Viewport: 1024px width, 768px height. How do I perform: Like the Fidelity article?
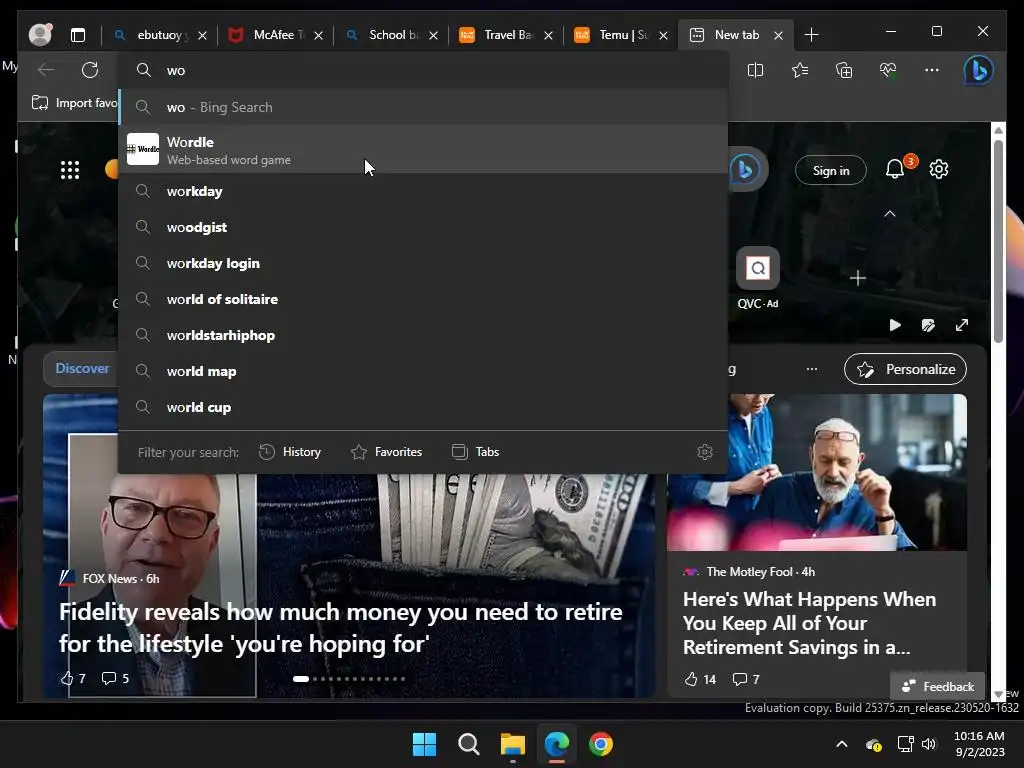[x=73, y=679]
